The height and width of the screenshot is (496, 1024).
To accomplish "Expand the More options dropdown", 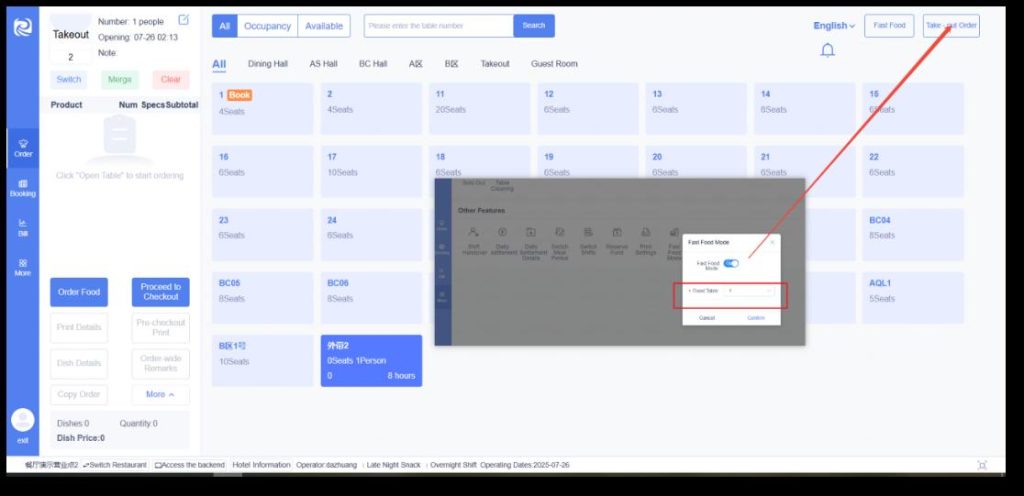I will (160, 394).
